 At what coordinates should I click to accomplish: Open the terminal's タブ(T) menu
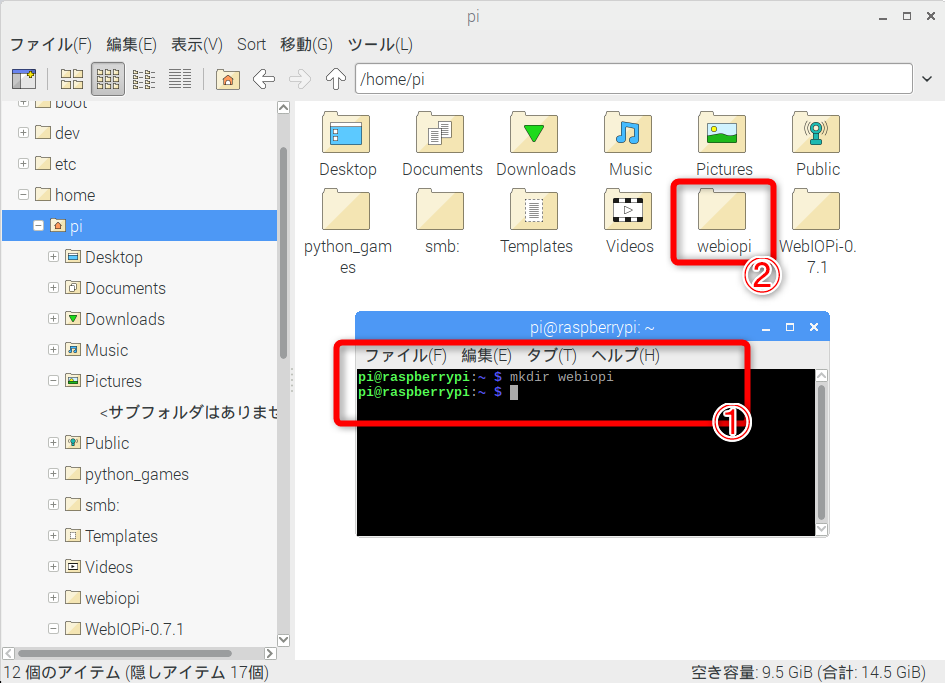[551, 355]
